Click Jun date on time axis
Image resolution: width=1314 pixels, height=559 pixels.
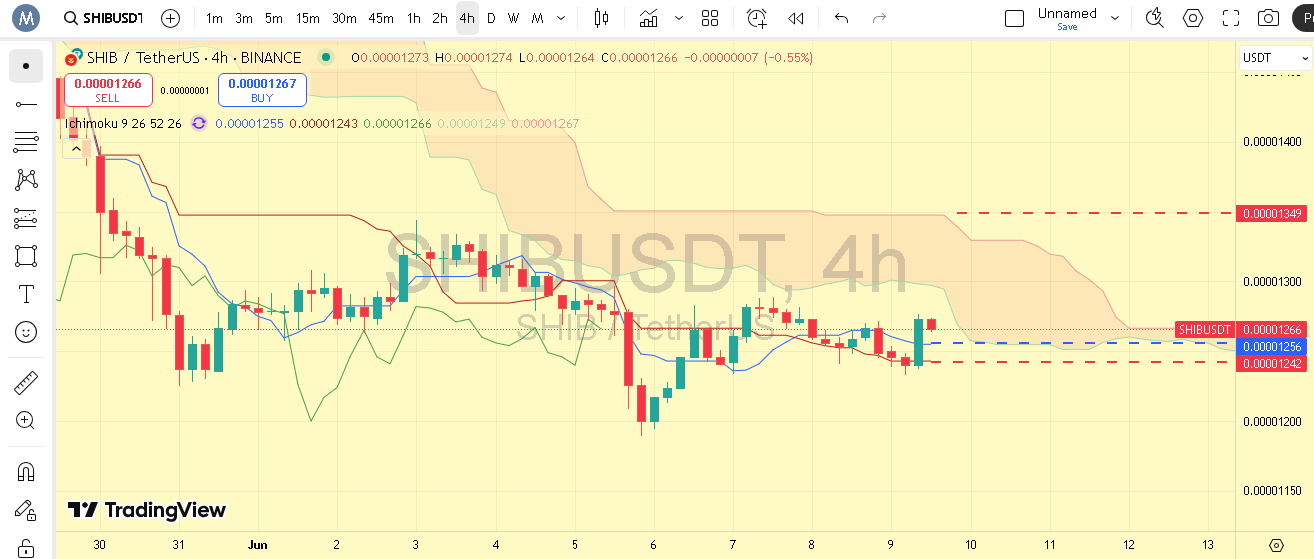pyautogui.click(x=257, y=545)
